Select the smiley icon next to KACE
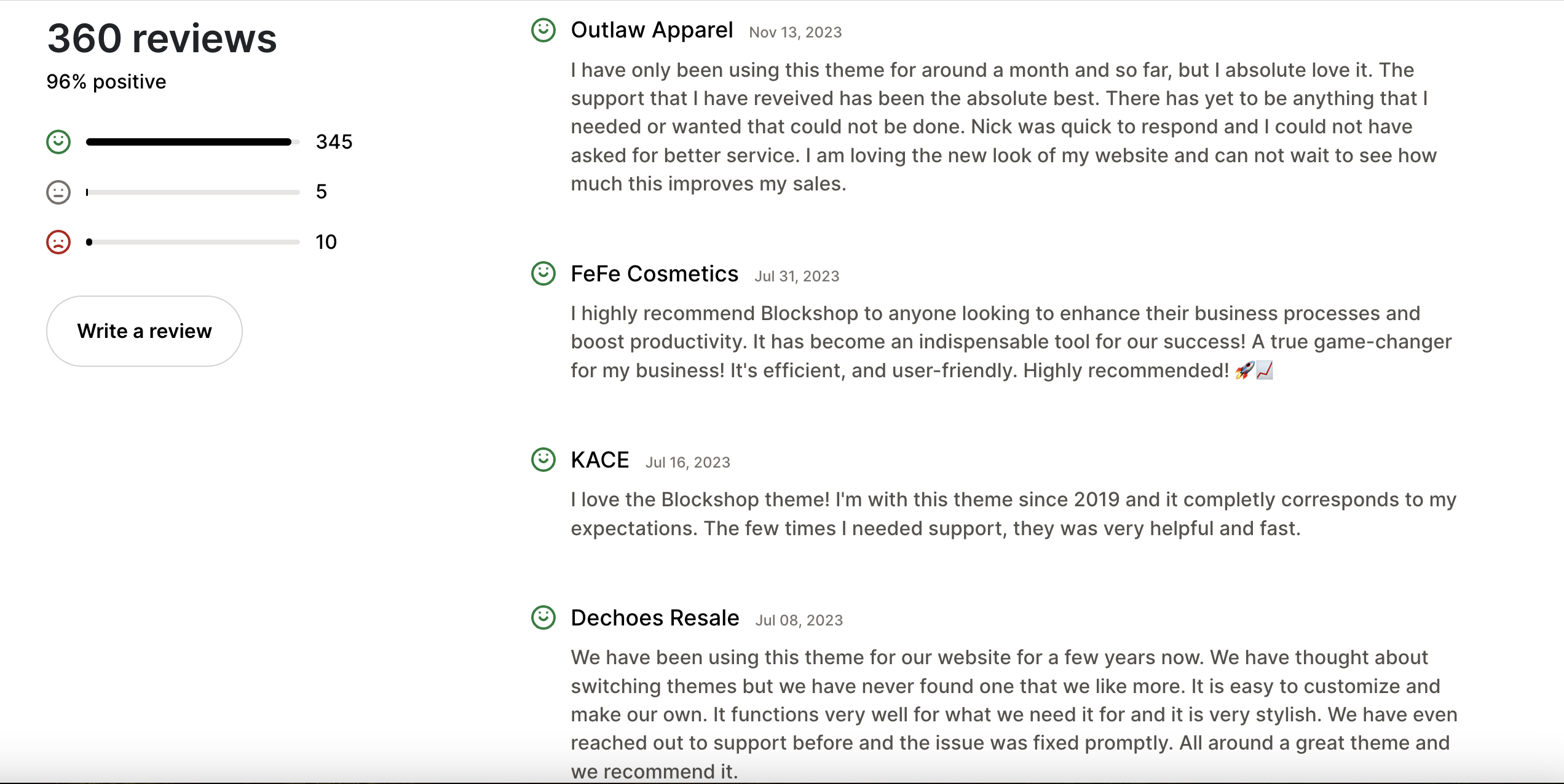This screenshot has height=784, width=1564. point(543,459)
